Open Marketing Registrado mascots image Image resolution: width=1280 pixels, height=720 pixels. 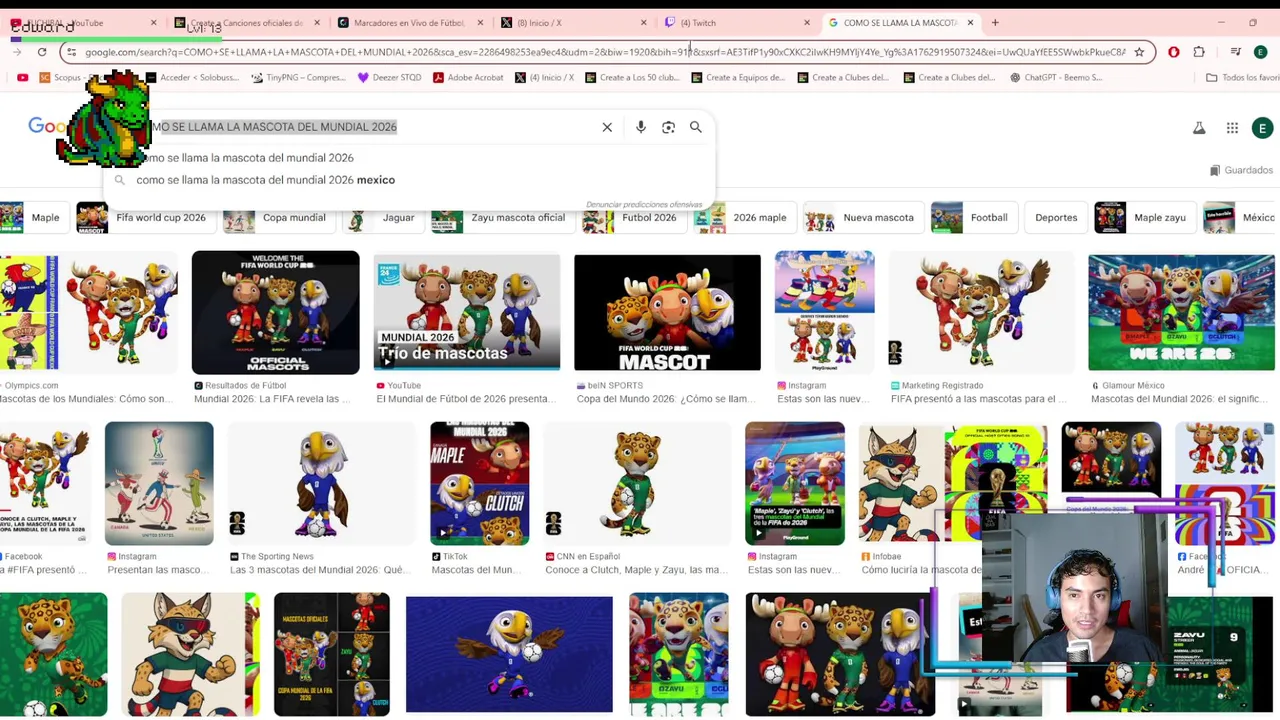click(981, 312)
